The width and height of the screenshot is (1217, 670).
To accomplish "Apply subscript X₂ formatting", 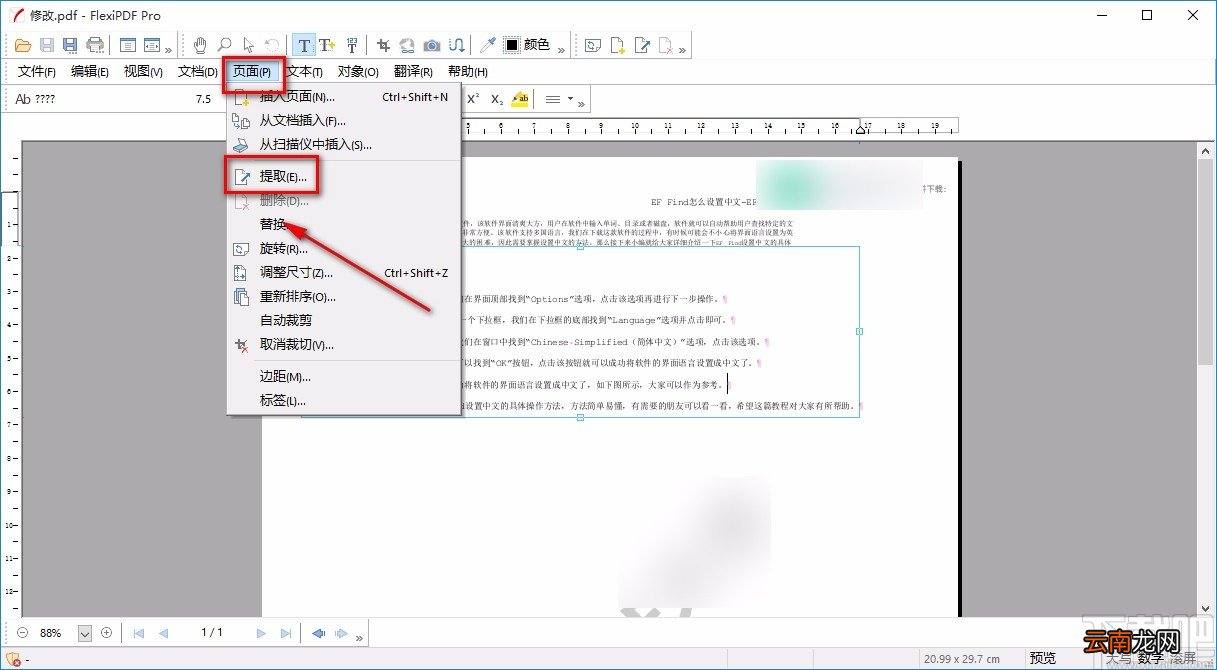I will tap(497, 99).
